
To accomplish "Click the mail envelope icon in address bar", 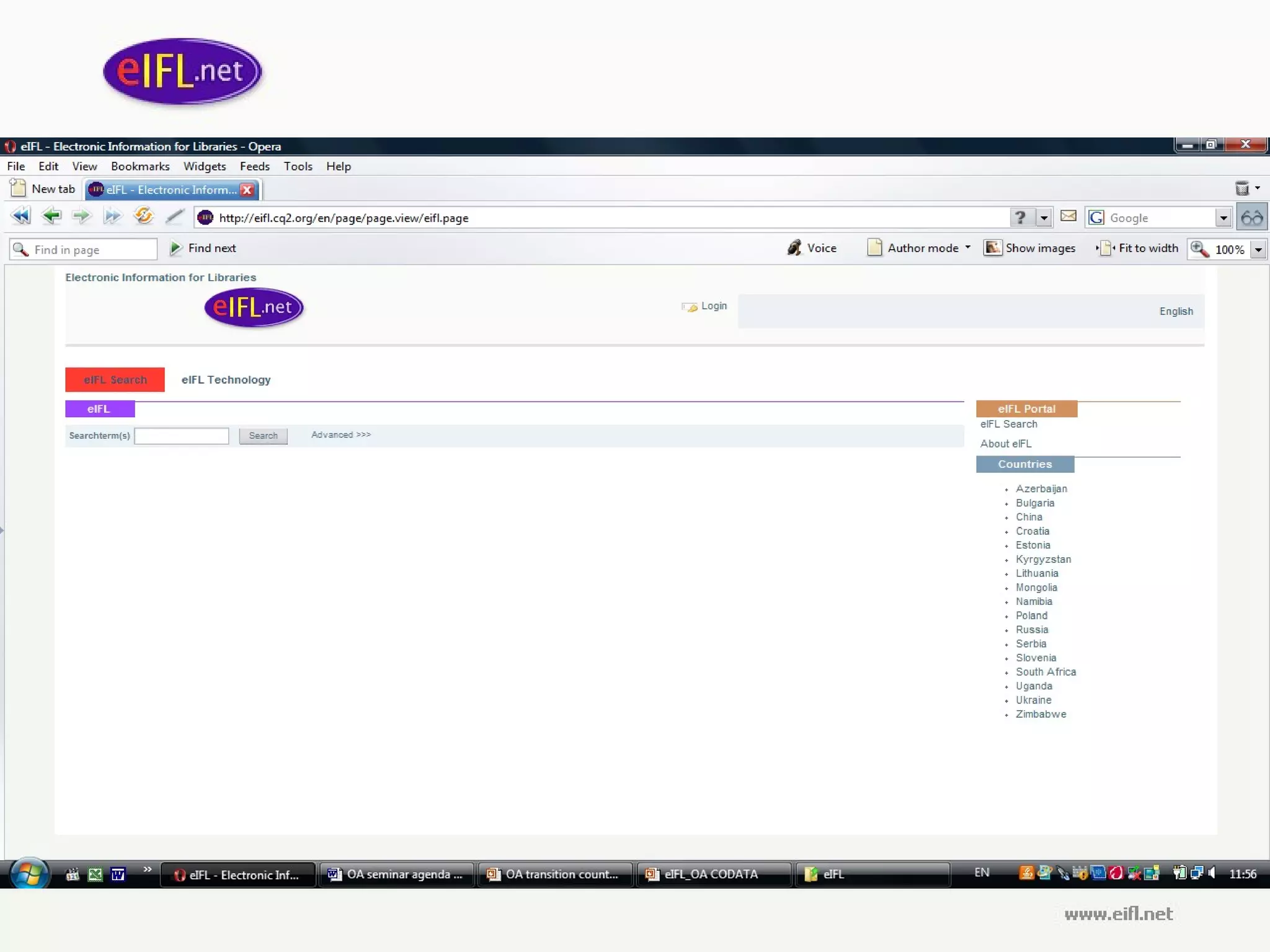I will tap(1068, 216).
